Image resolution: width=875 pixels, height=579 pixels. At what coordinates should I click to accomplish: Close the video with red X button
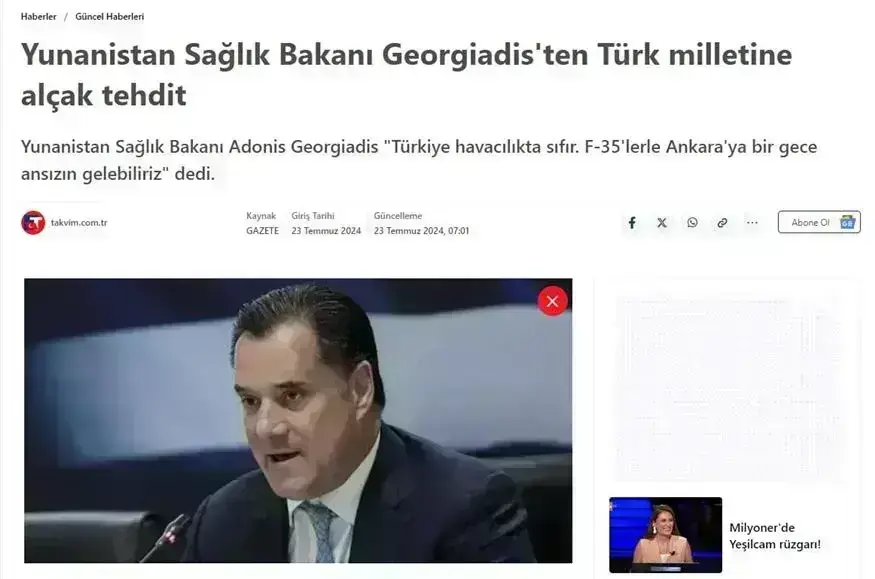[552, 301]
